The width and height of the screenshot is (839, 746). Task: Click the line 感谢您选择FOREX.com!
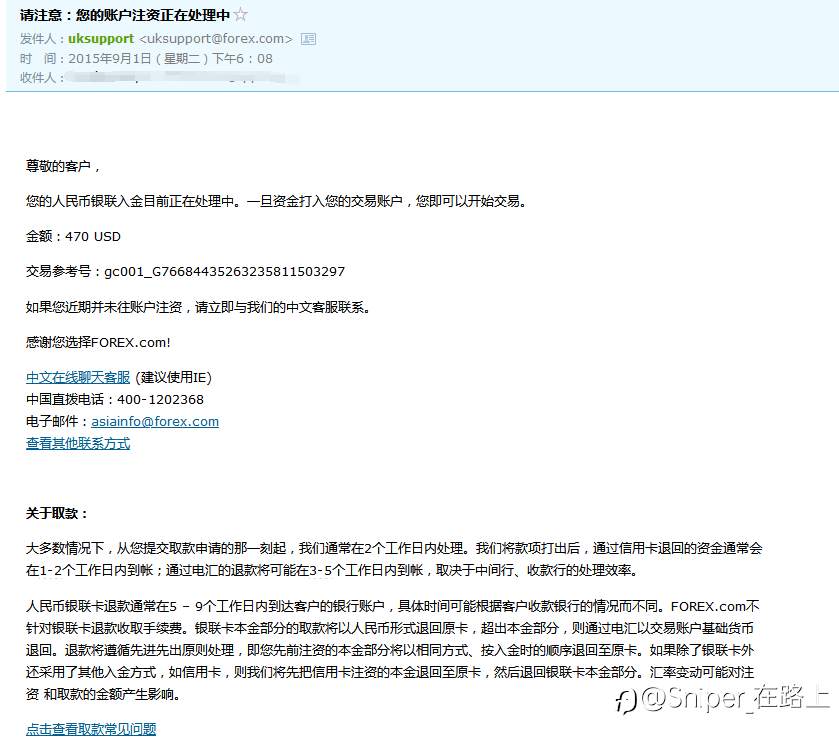[98, 342]
